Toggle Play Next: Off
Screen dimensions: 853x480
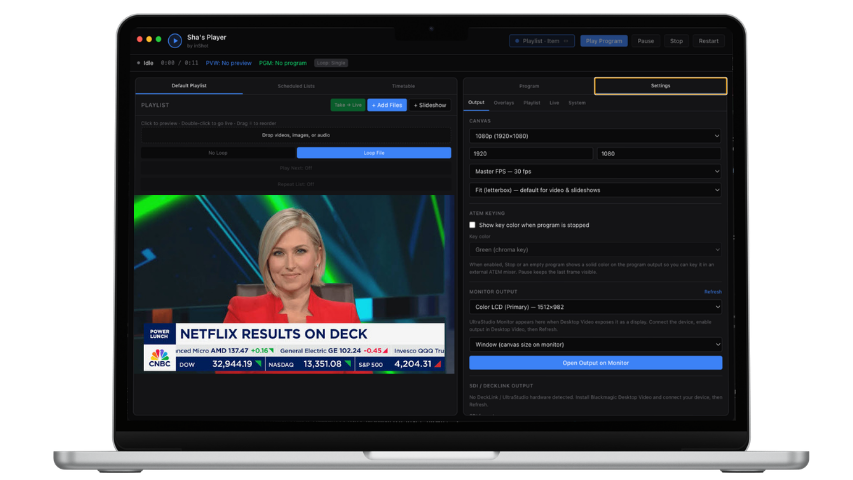pyautogui.click(x=296, y=168)
